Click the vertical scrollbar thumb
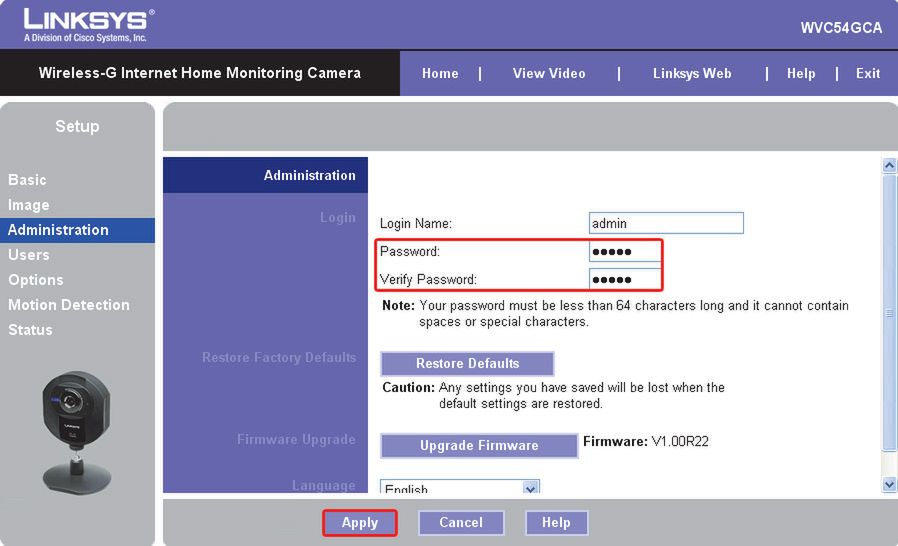This screenshot has height=546, width=898. pyautogui.click(x=889, y=313)
